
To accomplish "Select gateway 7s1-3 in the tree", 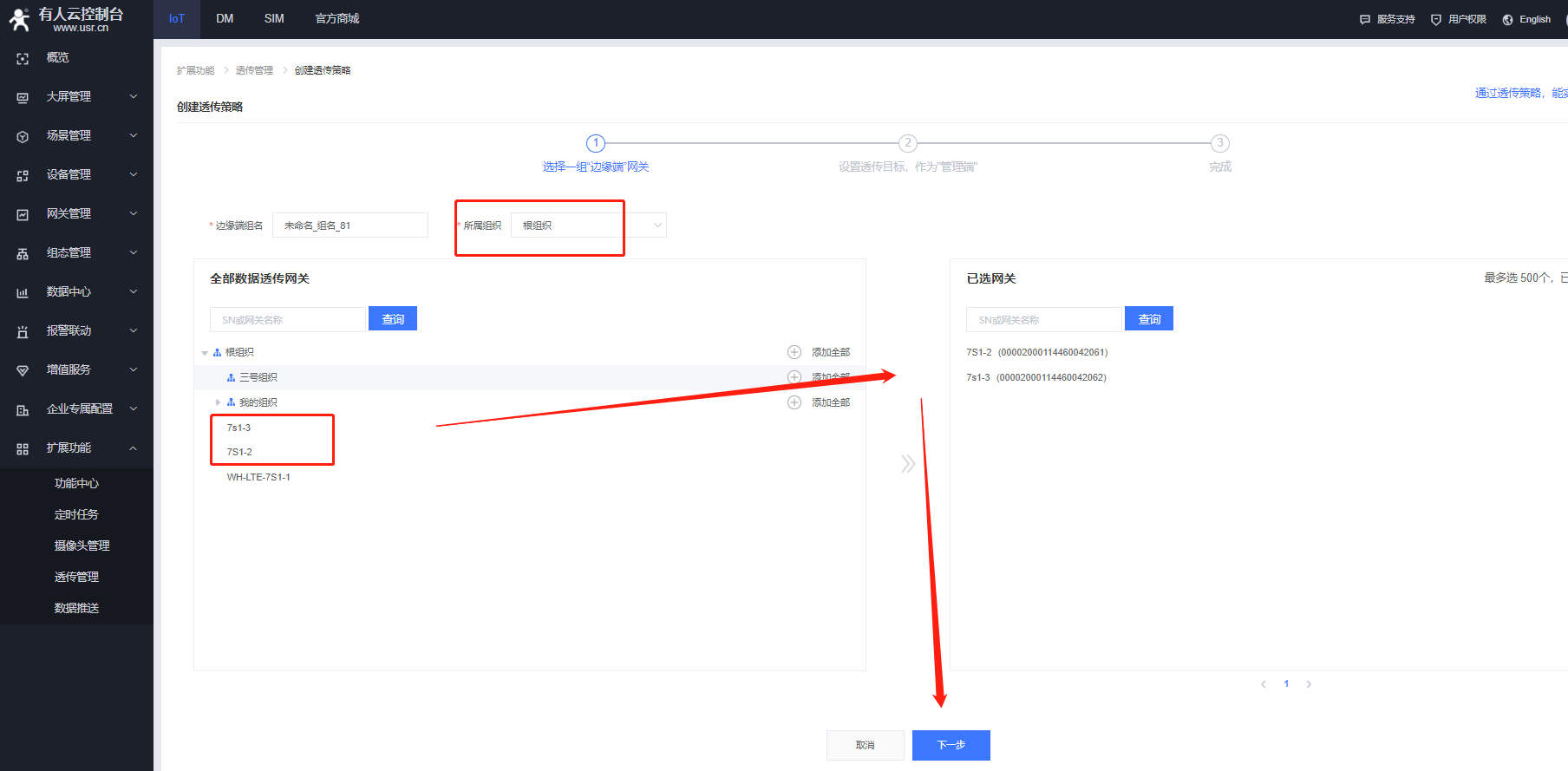I will (238, 428).
